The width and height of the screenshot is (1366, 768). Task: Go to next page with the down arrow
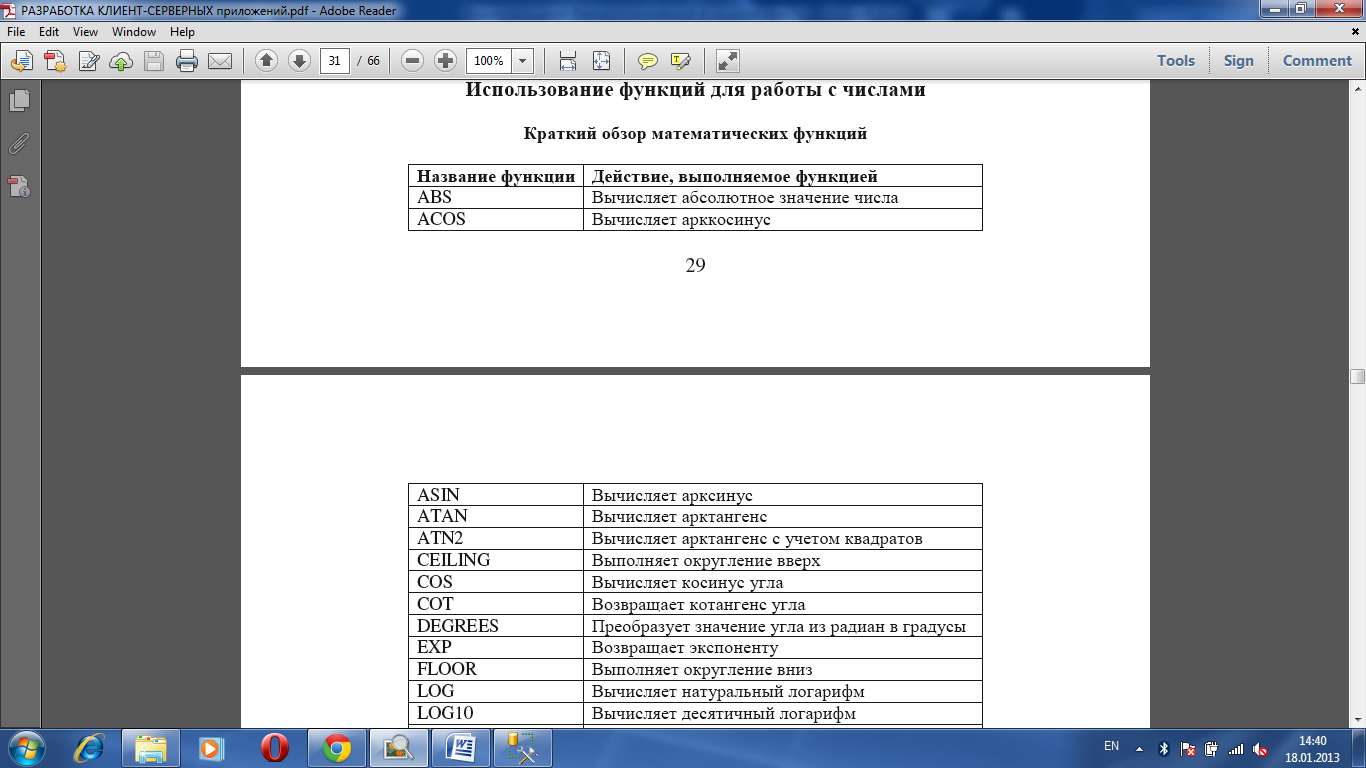[x=299, y=61]
